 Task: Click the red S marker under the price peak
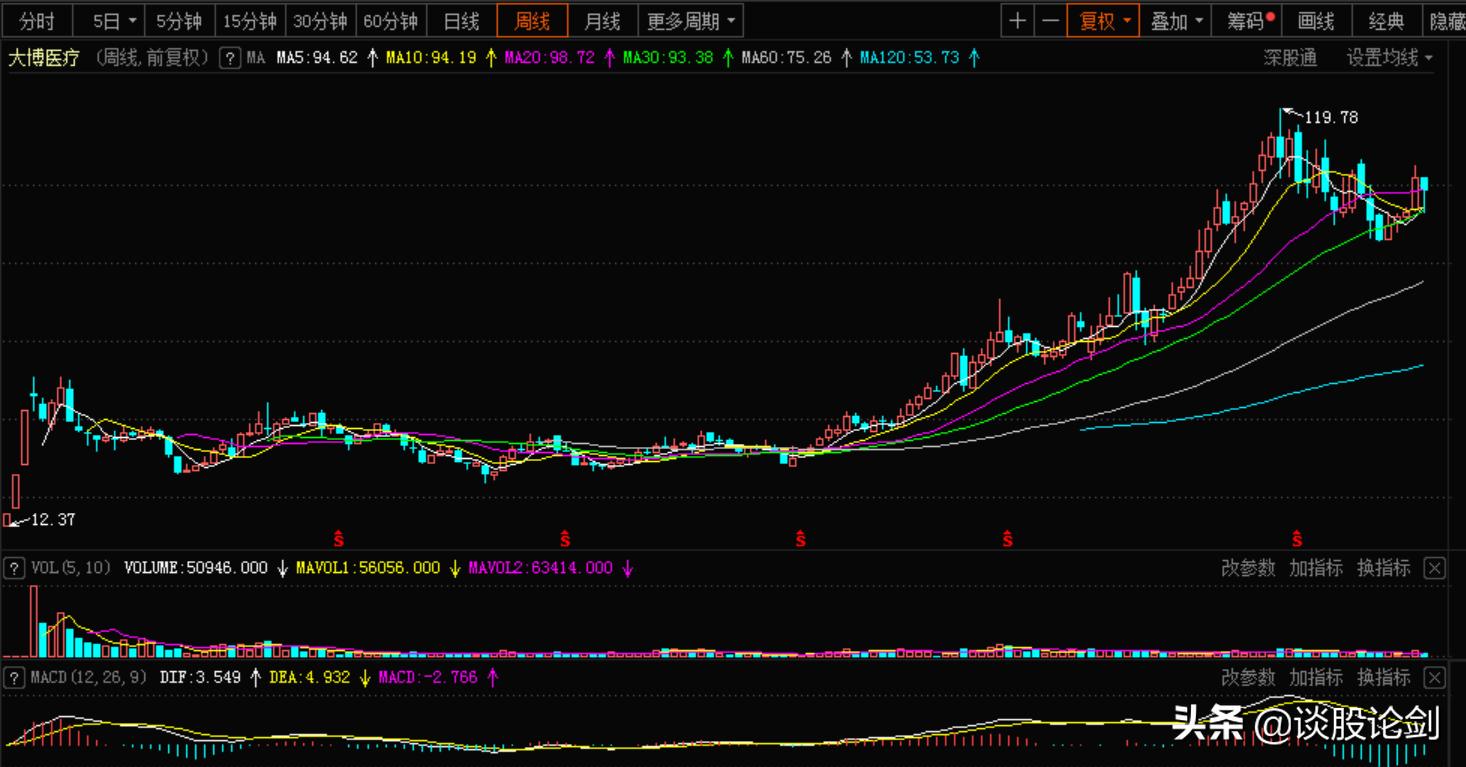[1297, 539]
